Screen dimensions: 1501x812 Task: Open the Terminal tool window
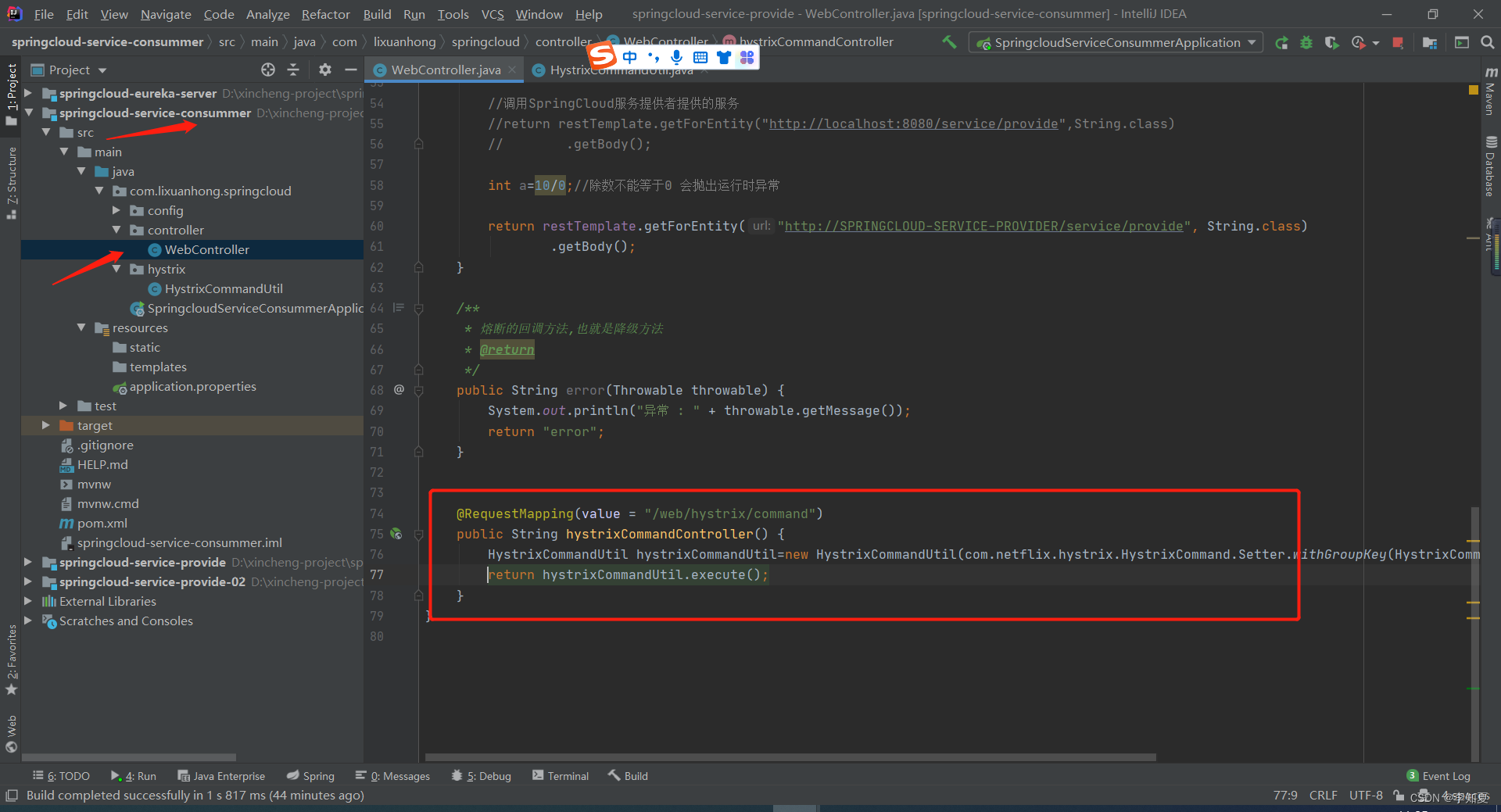[561, 776]
